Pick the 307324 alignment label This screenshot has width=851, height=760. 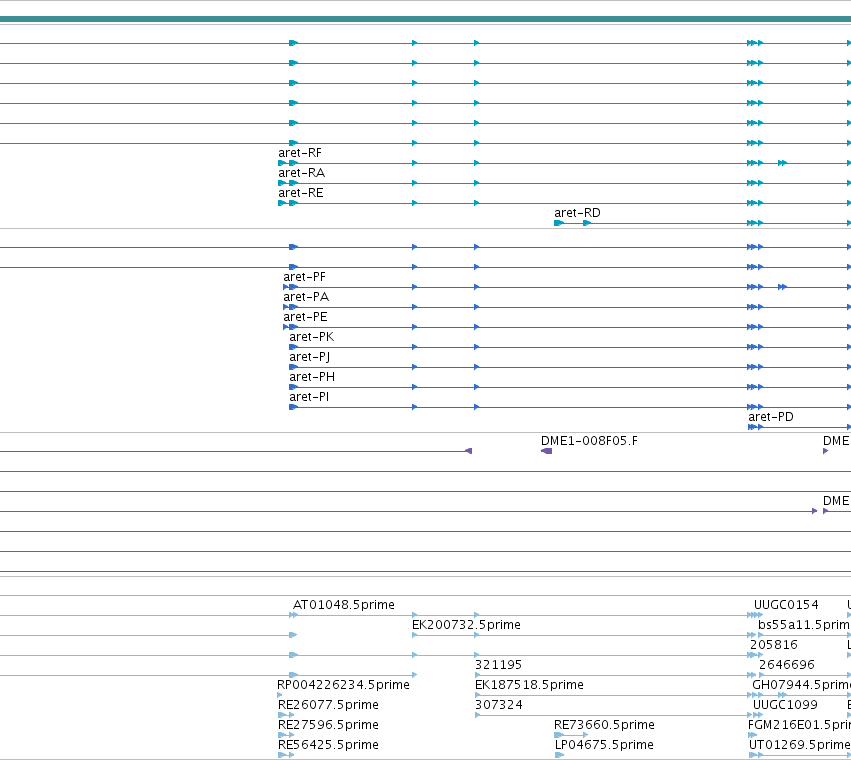(499, 705)
